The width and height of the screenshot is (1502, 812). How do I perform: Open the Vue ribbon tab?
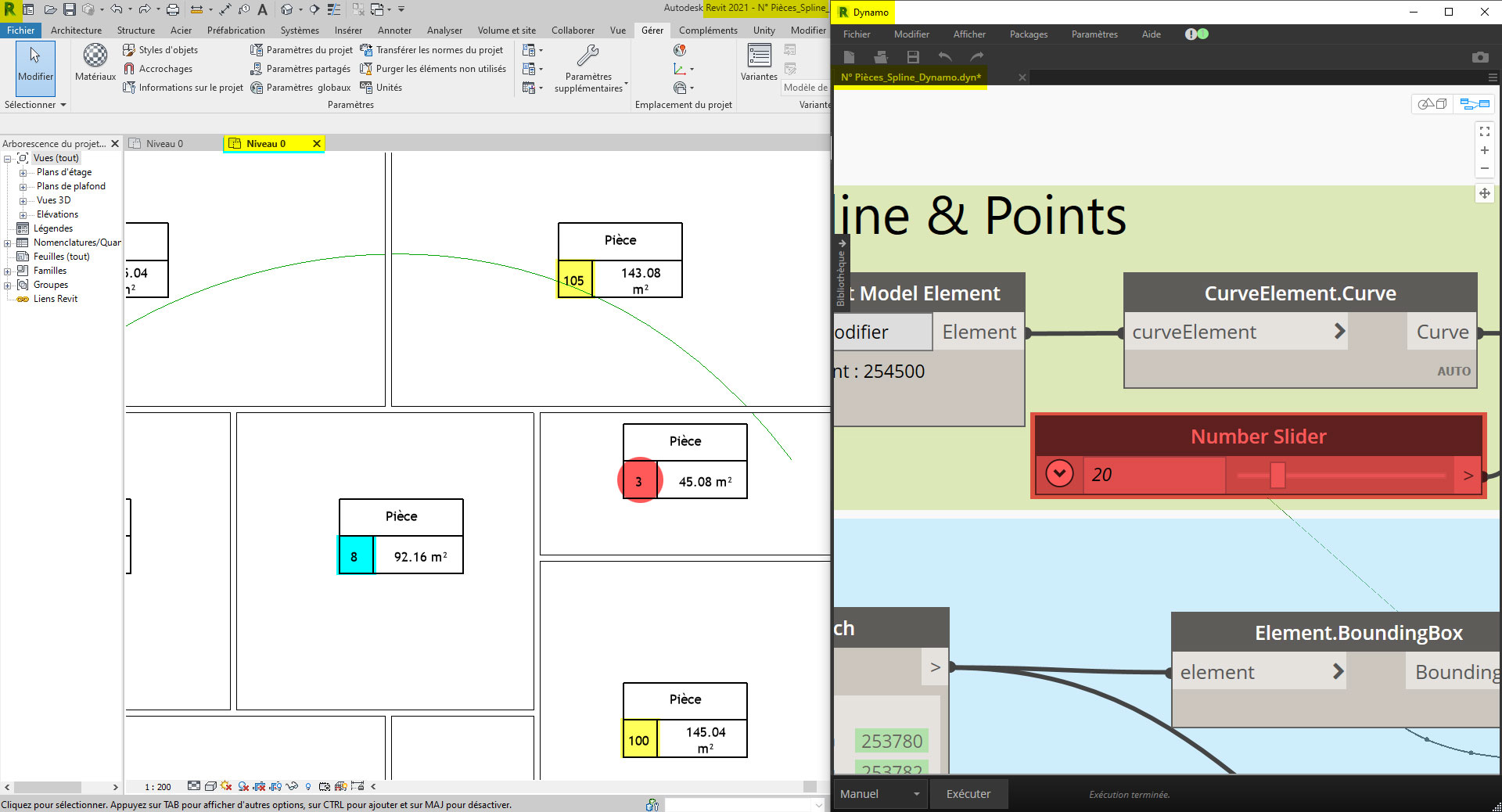(x=618, y=31)
